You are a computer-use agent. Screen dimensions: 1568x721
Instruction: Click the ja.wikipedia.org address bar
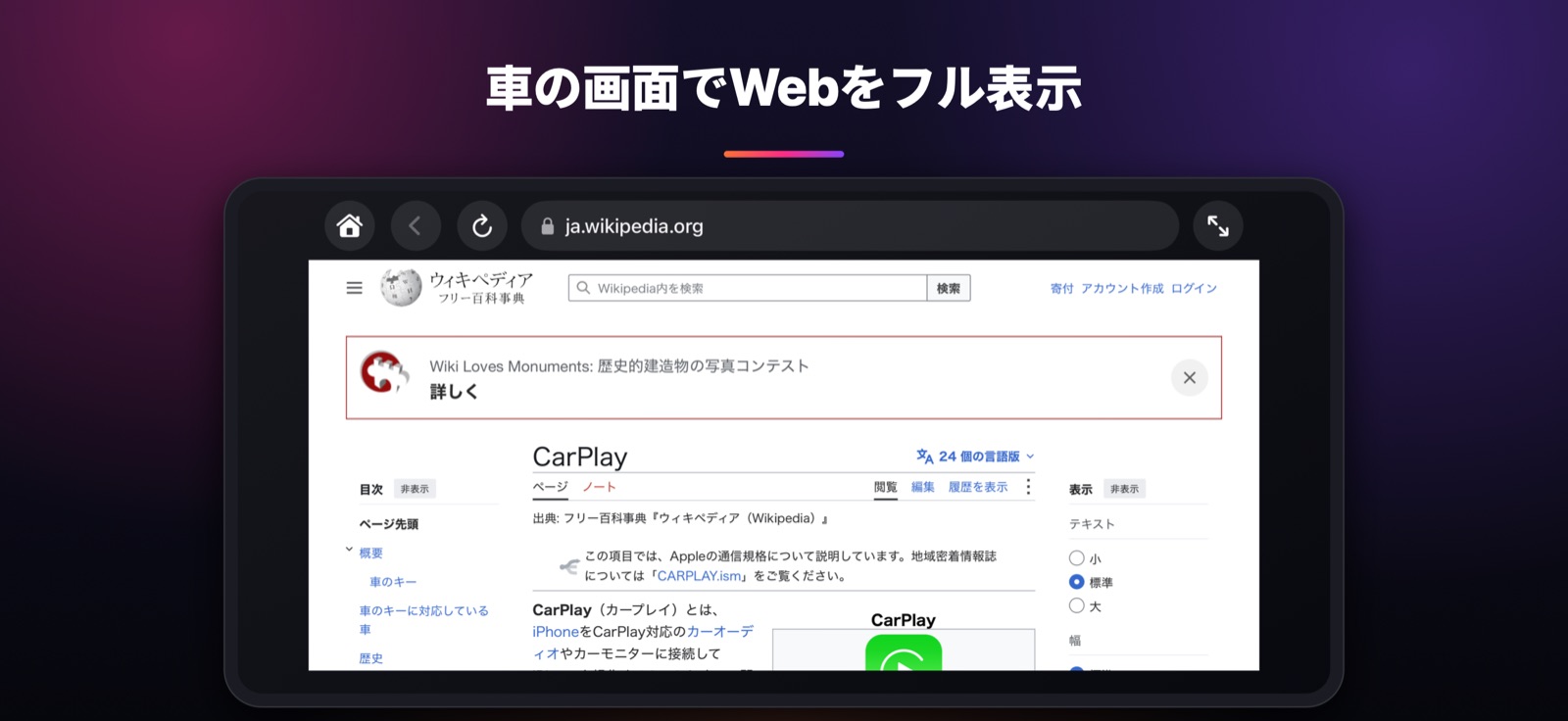[850, 226]
